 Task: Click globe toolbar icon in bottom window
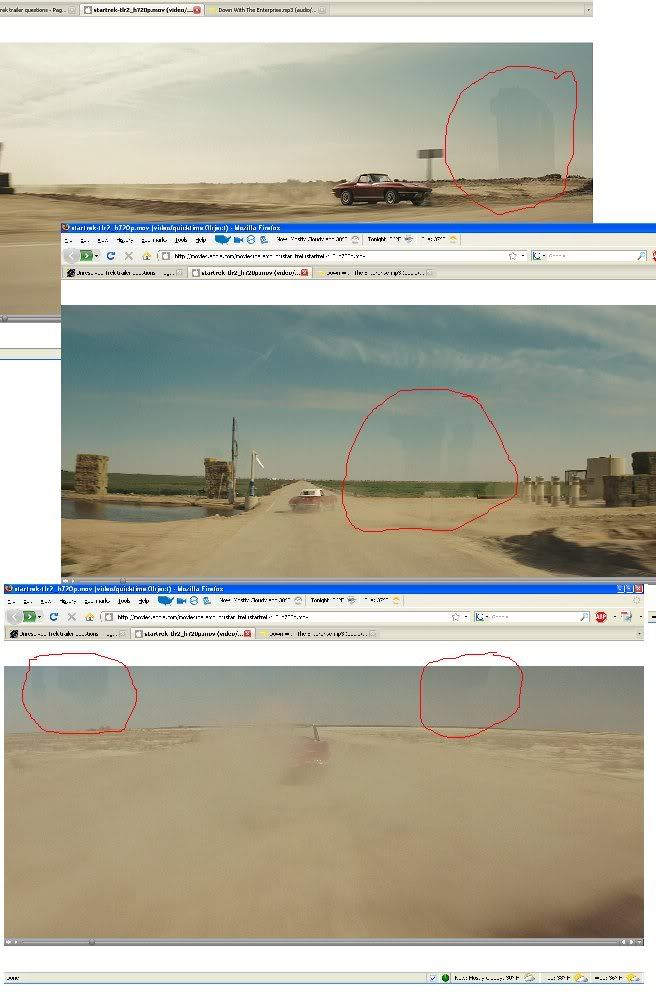(194, 600)
